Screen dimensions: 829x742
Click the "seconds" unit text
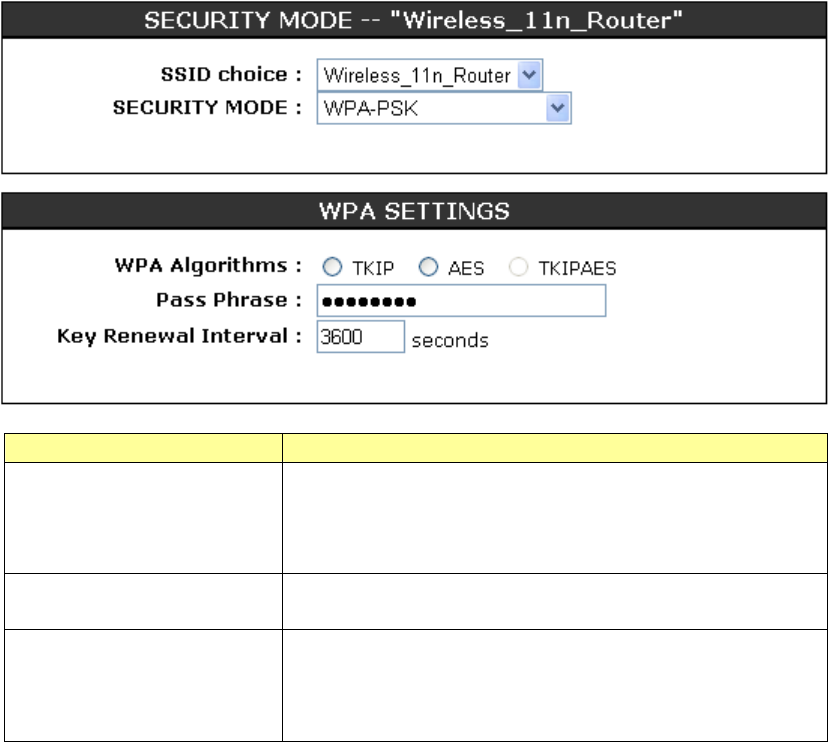[x=450, y=340]
